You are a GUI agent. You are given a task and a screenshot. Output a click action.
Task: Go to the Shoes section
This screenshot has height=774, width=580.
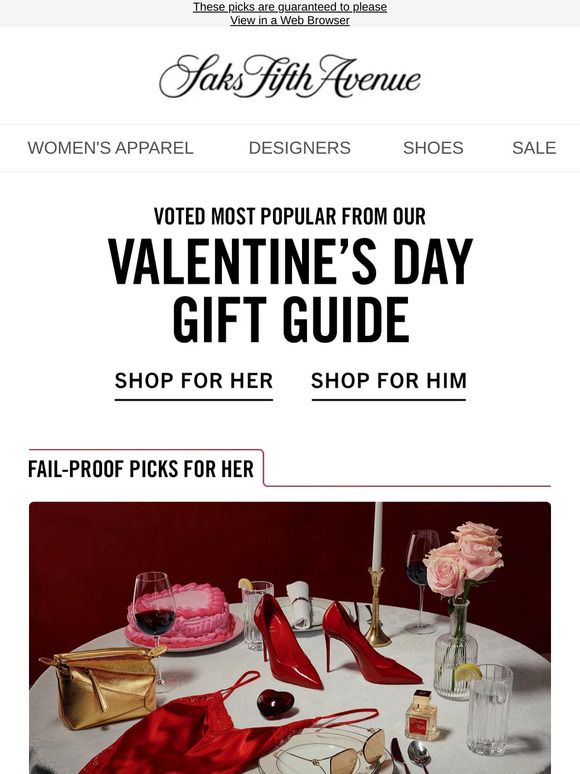point(433,148)
